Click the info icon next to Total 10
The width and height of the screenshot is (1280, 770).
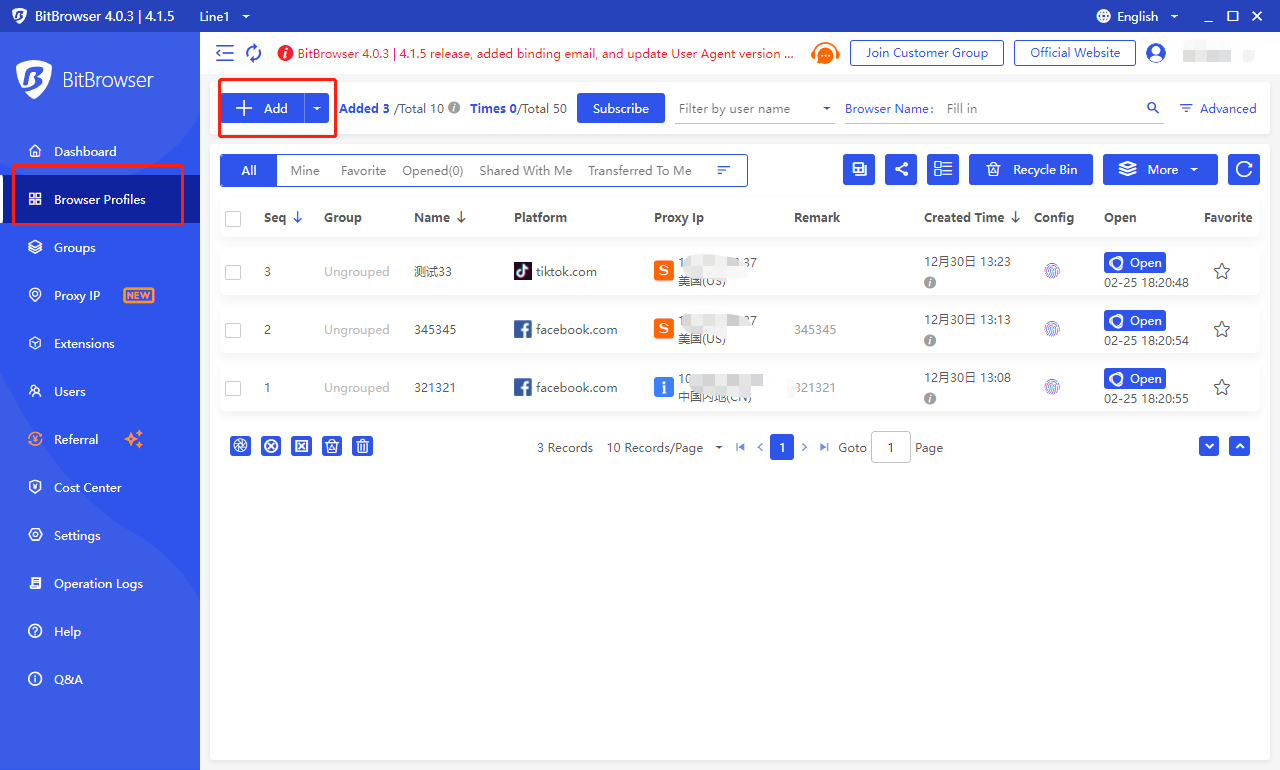(454, 108)
